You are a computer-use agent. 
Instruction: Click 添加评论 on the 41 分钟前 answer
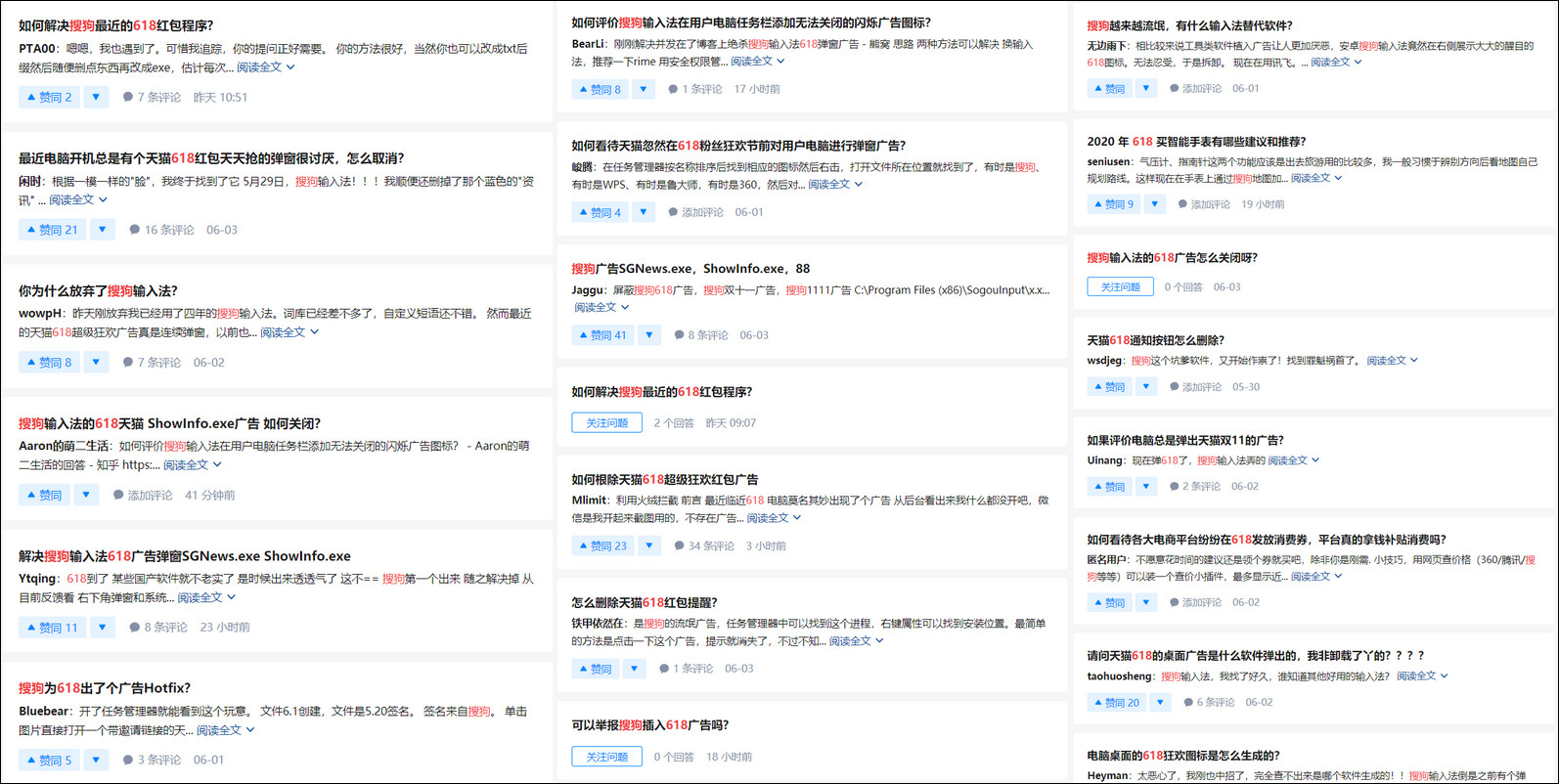[x=143, y=496]
